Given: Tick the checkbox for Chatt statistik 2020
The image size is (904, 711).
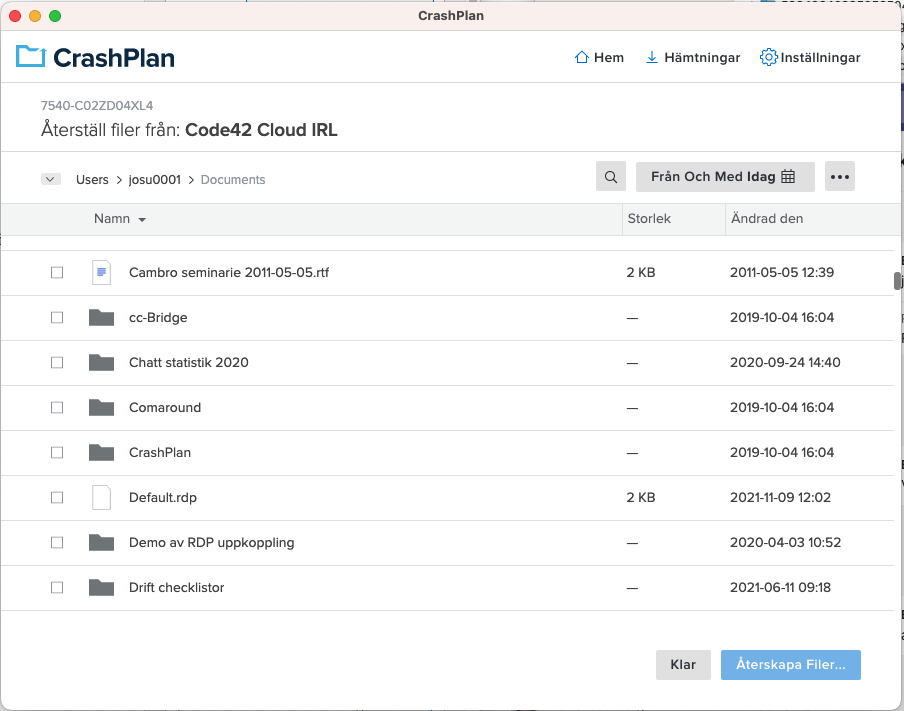Looking at the screenshot, I should [x=57, y=363].
